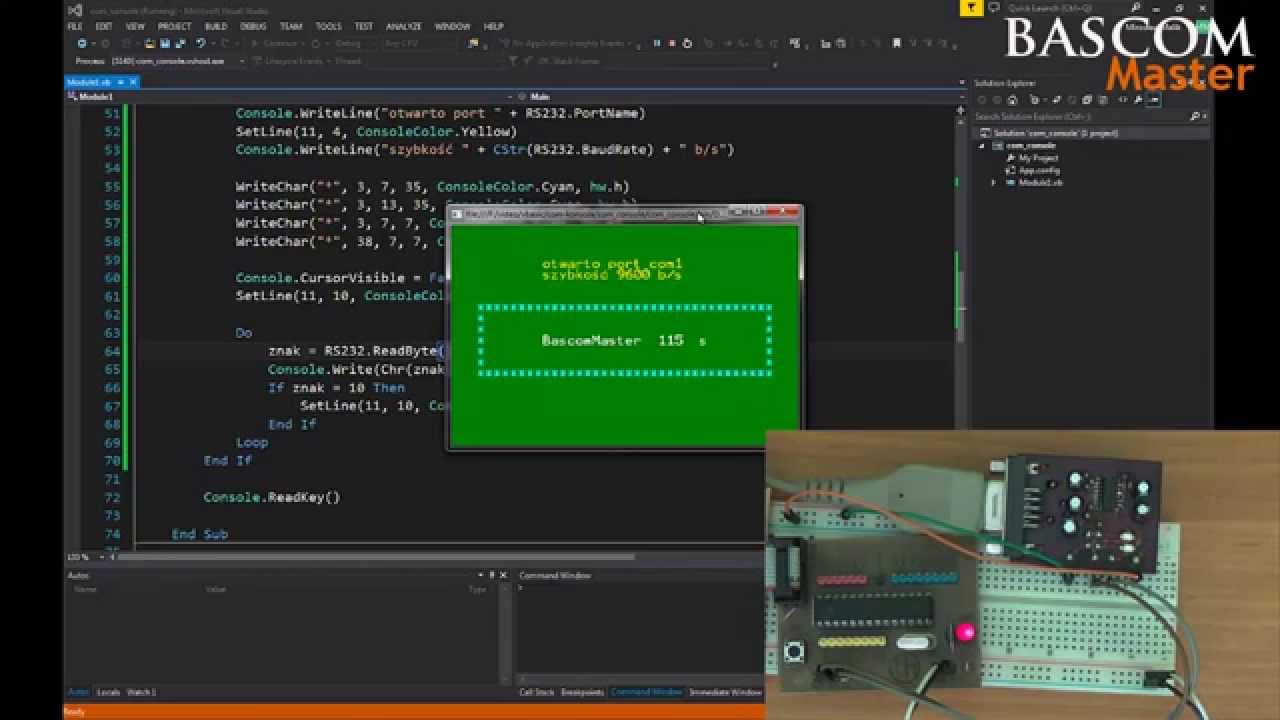Pause debugging with Break All icon
Screen dimensions: 1280x720
pos(657,44)
